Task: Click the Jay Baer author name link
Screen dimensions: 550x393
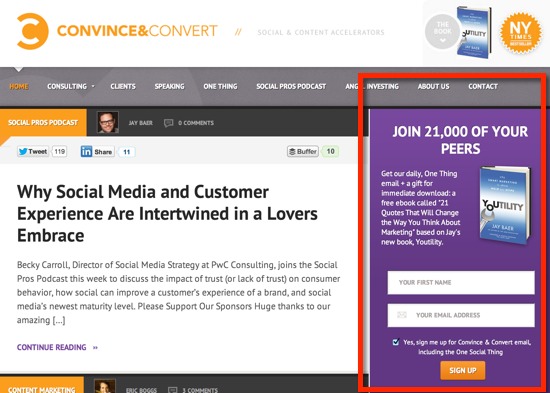Action: [x=141, y=123]
